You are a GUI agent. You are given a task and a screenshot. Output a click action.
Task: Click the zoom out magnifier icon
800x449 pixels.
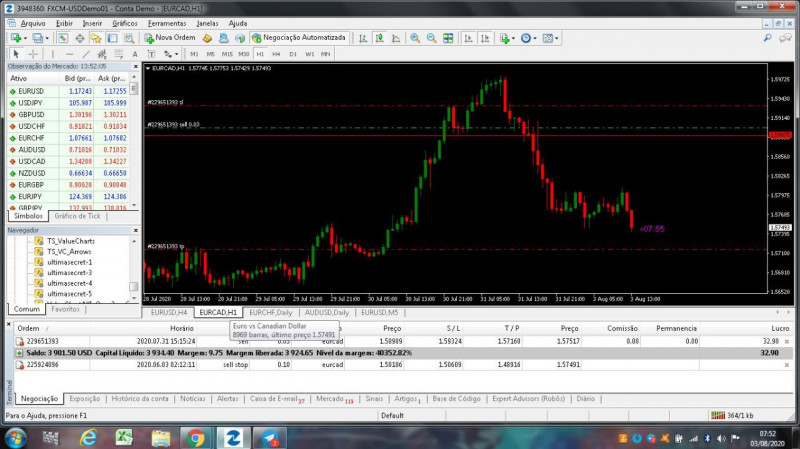[431, 38]
